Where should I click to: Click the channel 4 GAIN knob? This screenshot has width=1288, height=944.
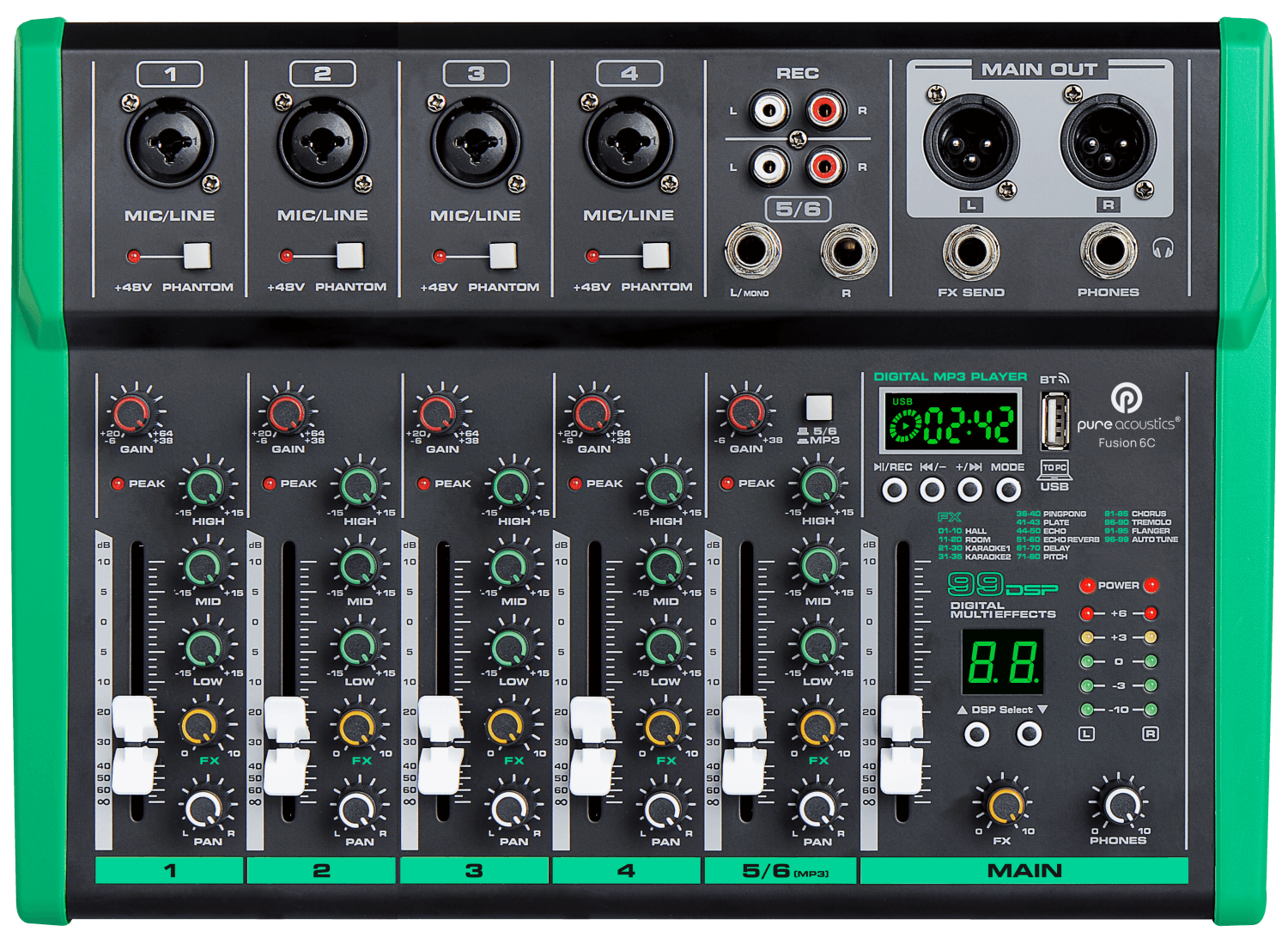click(x=592, y=414)
